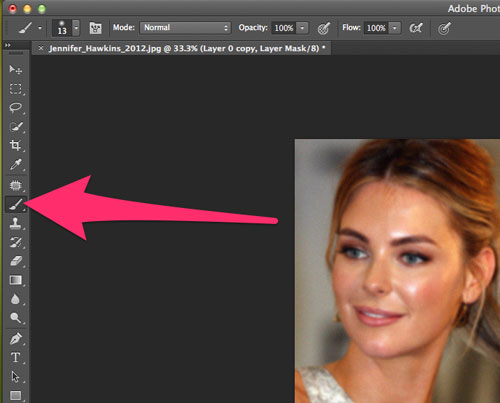Select the Eyedropper tool

(x=15, y=164)
